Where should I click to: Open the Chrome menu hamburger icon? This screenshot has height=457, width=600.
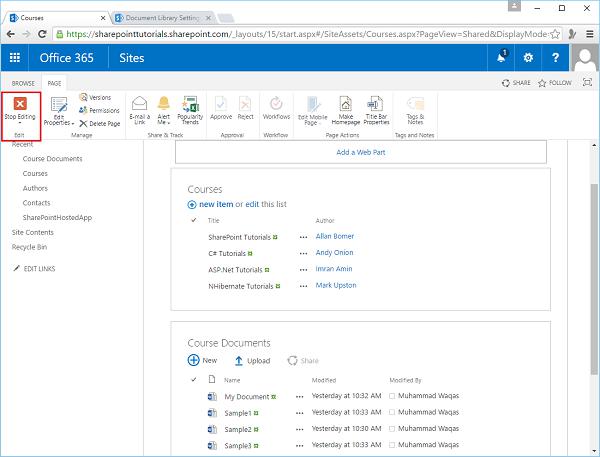pyautogui.click(x=590, y=34)
